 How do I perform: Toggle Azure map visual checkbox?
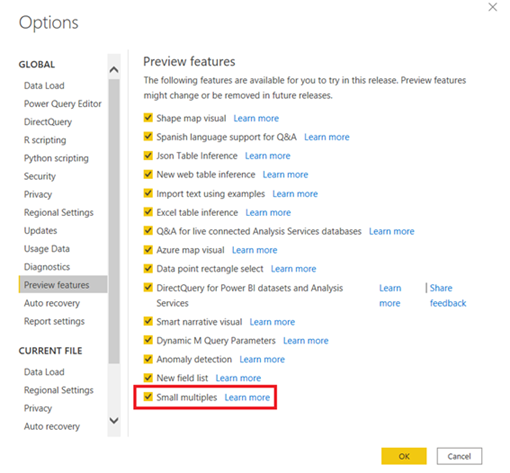[x=148, y=249]
